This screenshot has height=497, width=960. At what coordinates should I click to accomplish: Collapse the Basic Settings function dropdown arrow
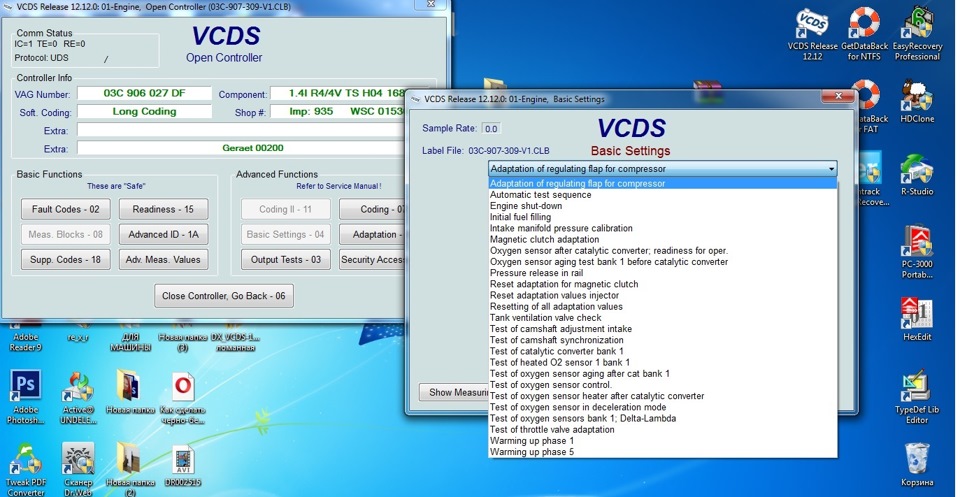coord(831,169)
